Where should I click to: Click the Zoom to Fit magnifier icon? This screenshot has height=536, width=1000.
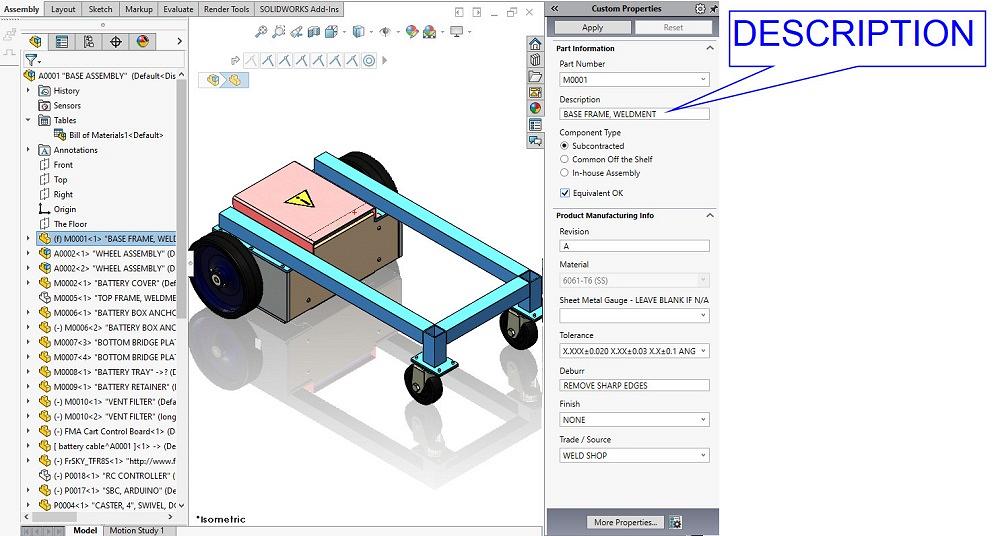coord(261,31)
